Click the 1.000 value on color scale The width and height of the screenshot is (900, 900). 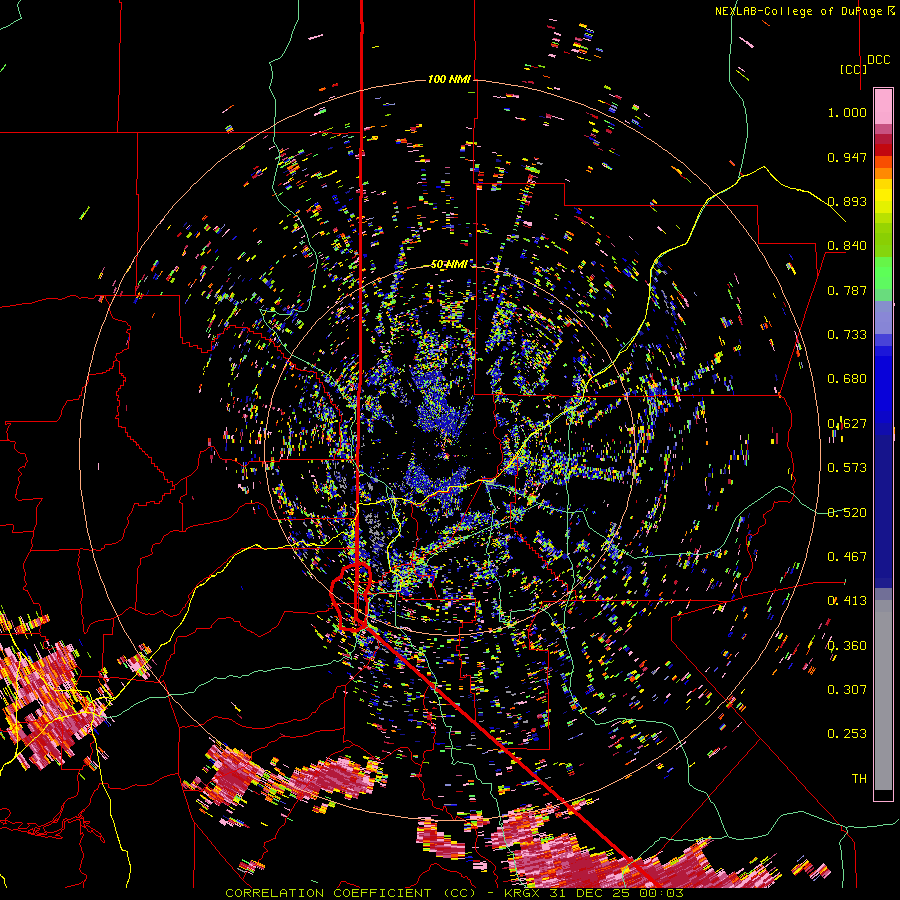pyautogui.click(x=847, y=112)
